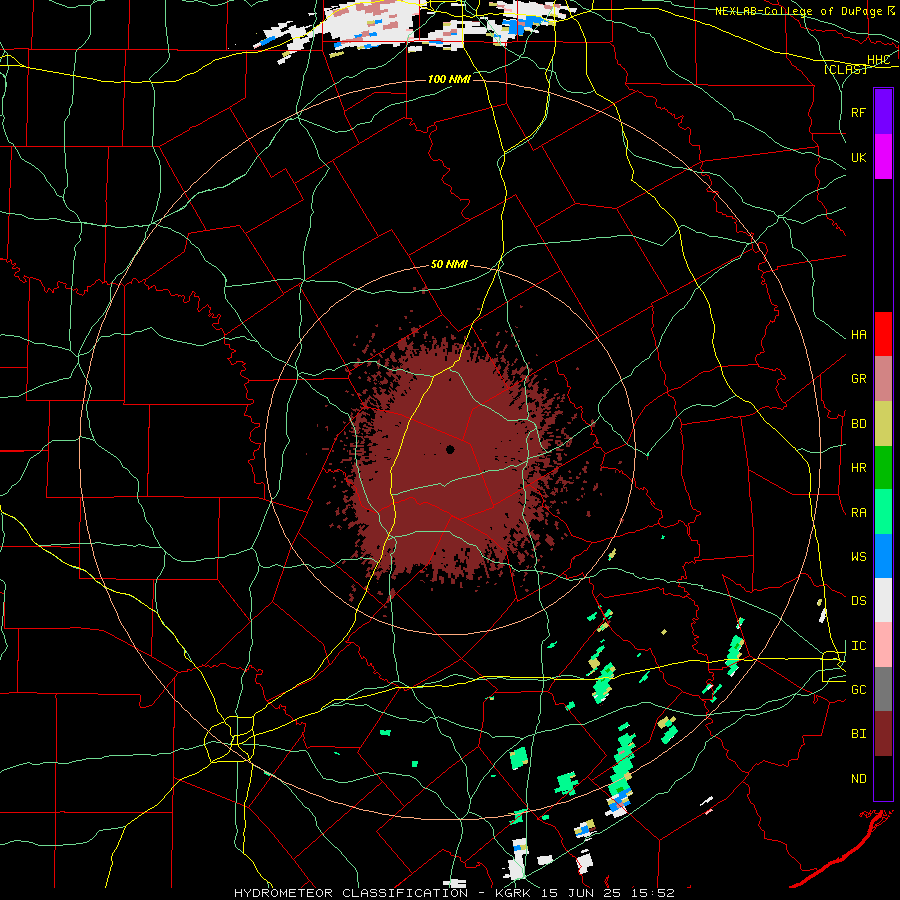Click the black radar site dot at center
This screenshot has height=900, width=900.
450,449
